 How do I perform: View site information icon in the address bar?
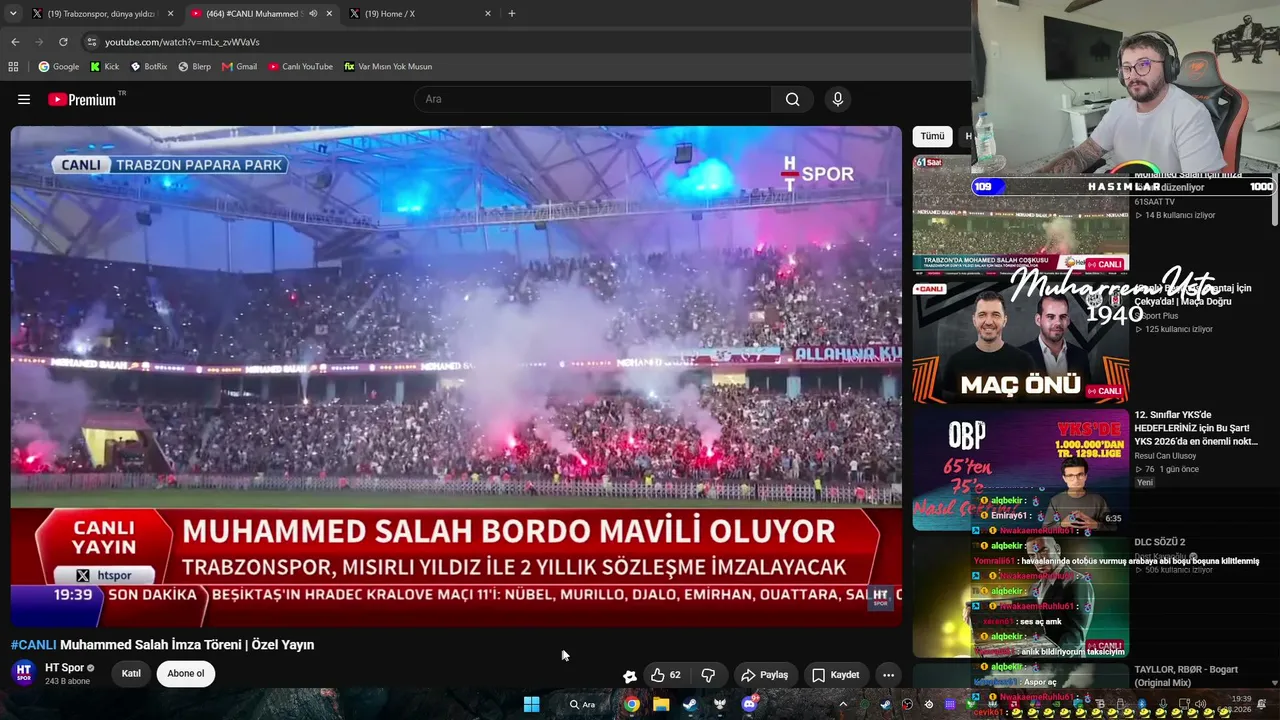pyautogui.click(x=91, y=42)
